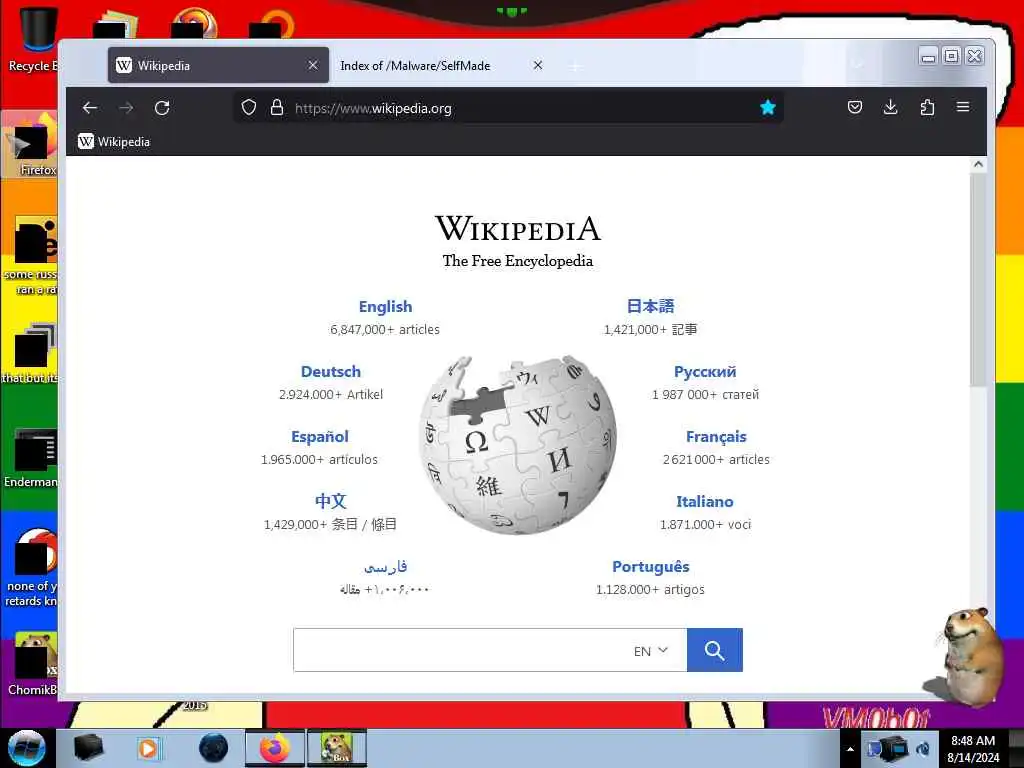Image resolution: width=1024 pixels, height=768 pixels.
Task: Open the 中文 Wikipedia link
Action: coord(330,501)
